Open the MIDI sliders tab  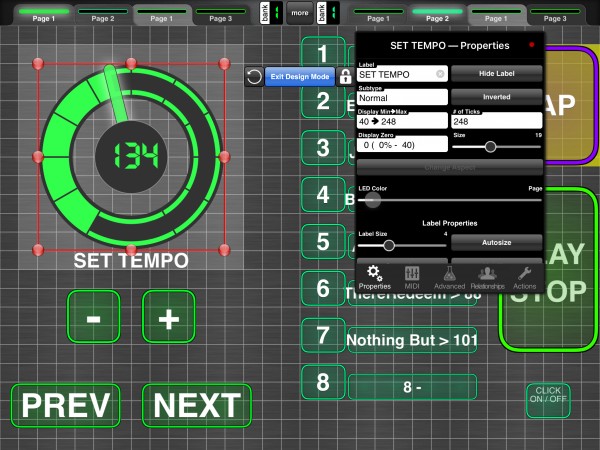pyautogui.click(x=412, y=277)
